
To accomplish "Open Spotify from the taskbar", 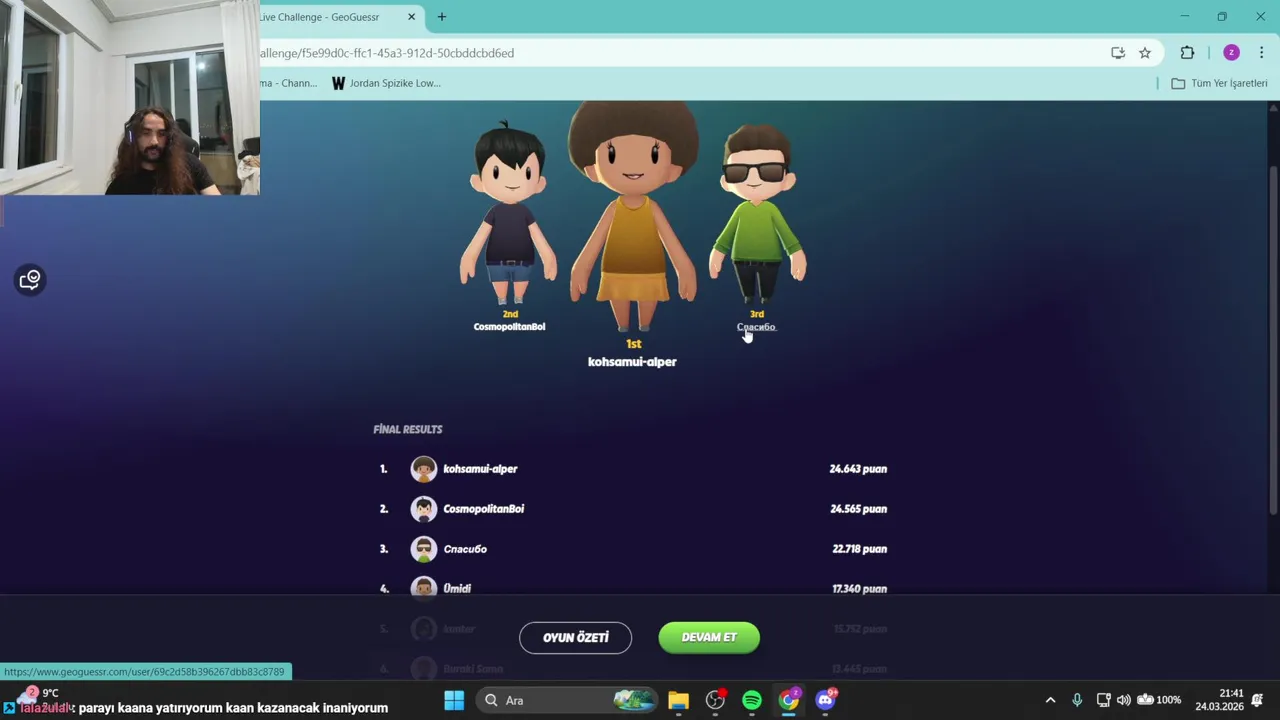I will (752, 700).
